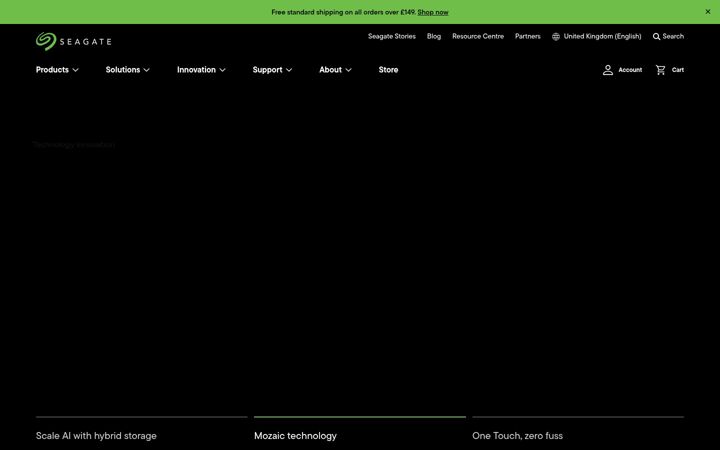The image size is (720, 450).
Task: Click the globe region selector icon
Action: point(556,36)
